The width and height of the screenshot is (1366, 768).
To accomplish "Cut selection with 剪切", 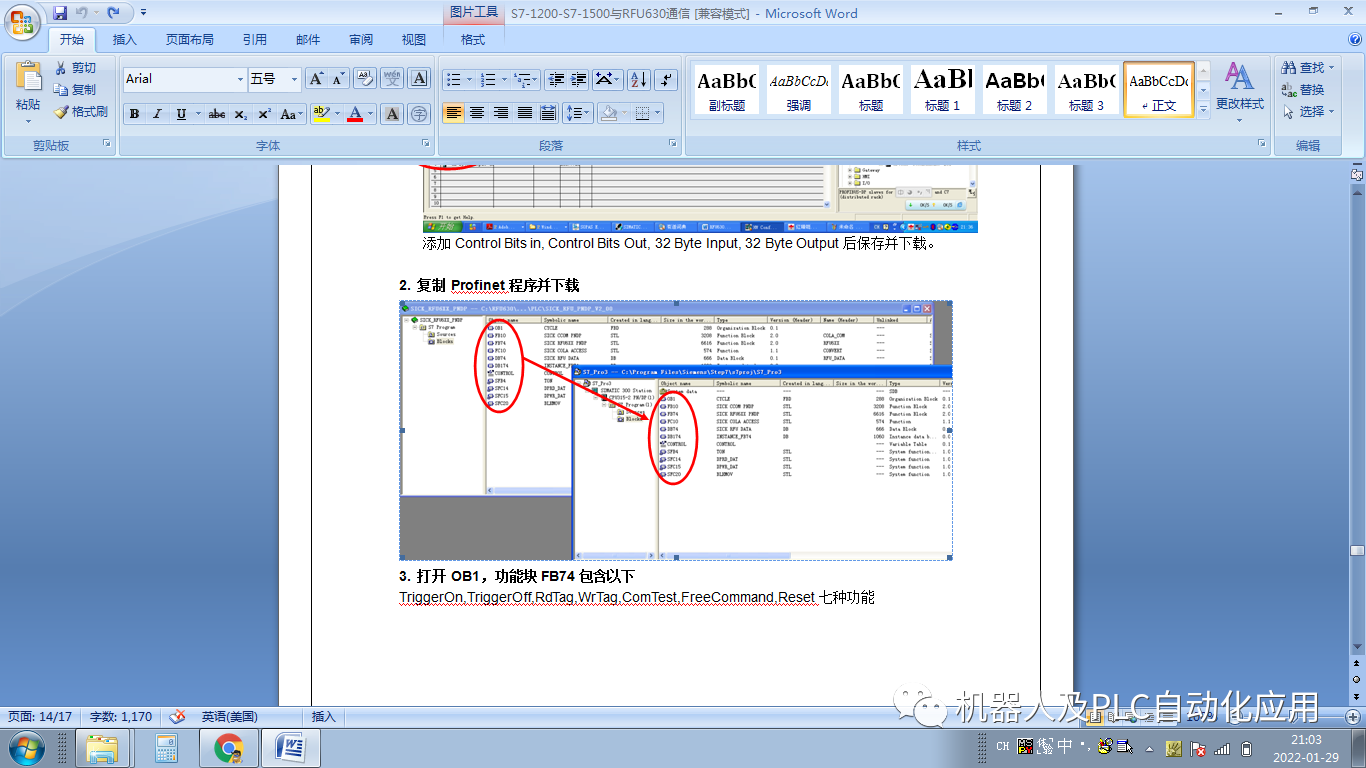I will [76, 68].
